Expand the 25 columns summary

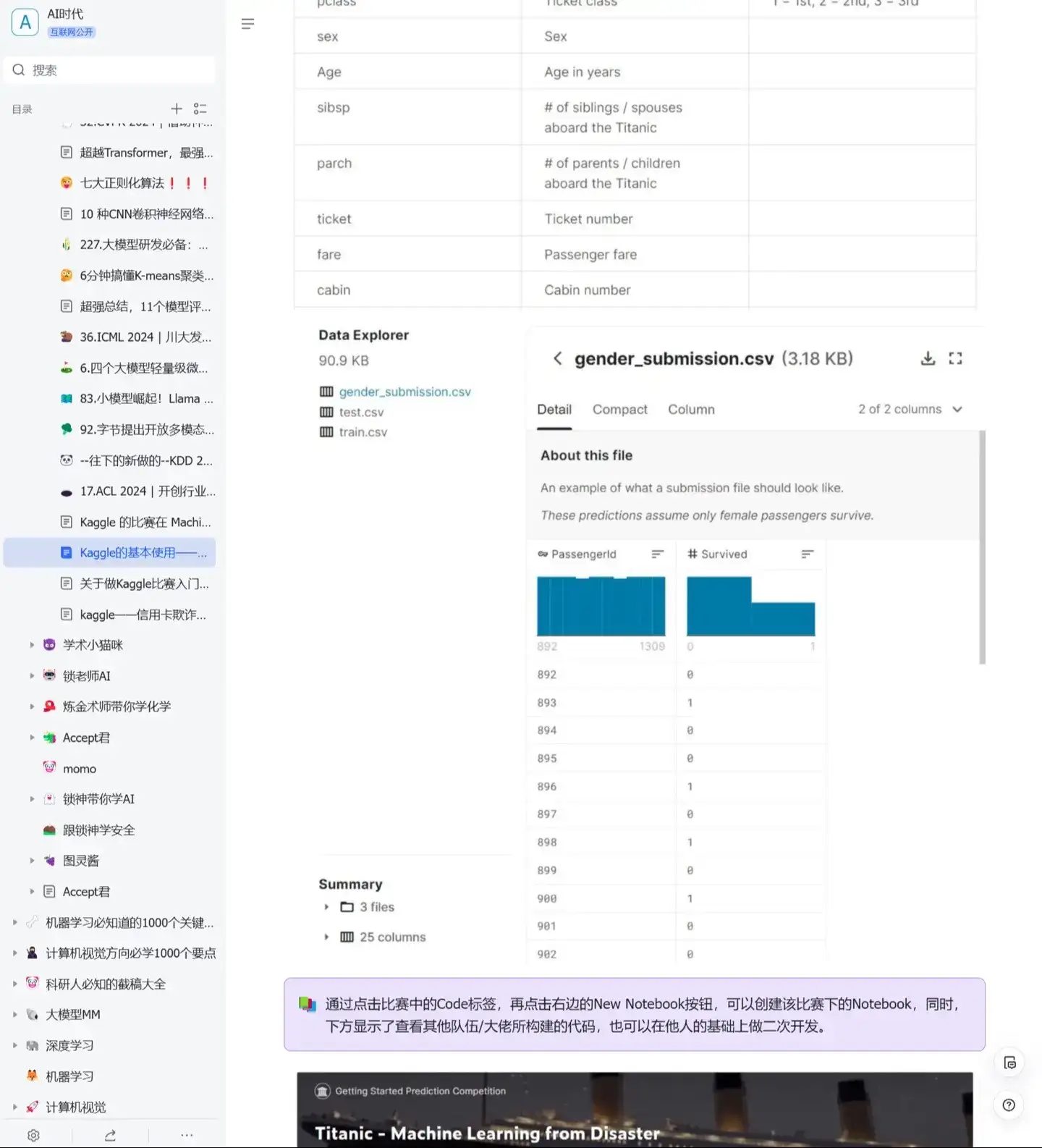326,937
